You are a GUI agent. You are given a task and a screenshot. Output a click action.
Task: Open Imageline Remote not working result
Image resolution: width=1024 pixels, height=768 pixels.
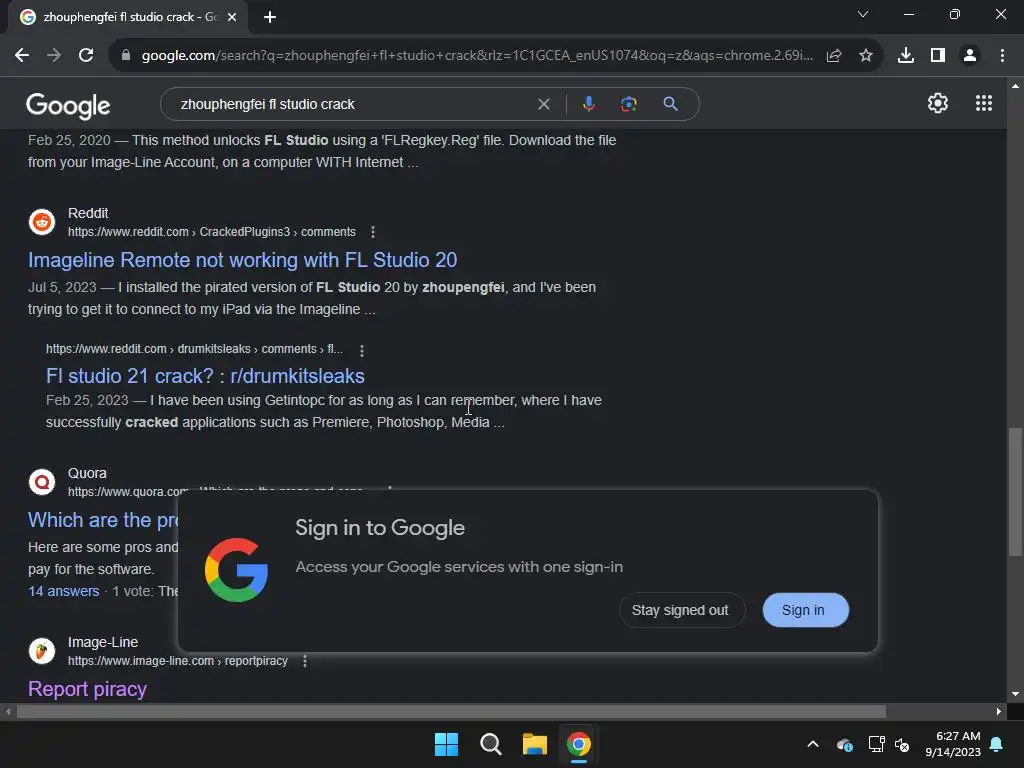(242, 260)
